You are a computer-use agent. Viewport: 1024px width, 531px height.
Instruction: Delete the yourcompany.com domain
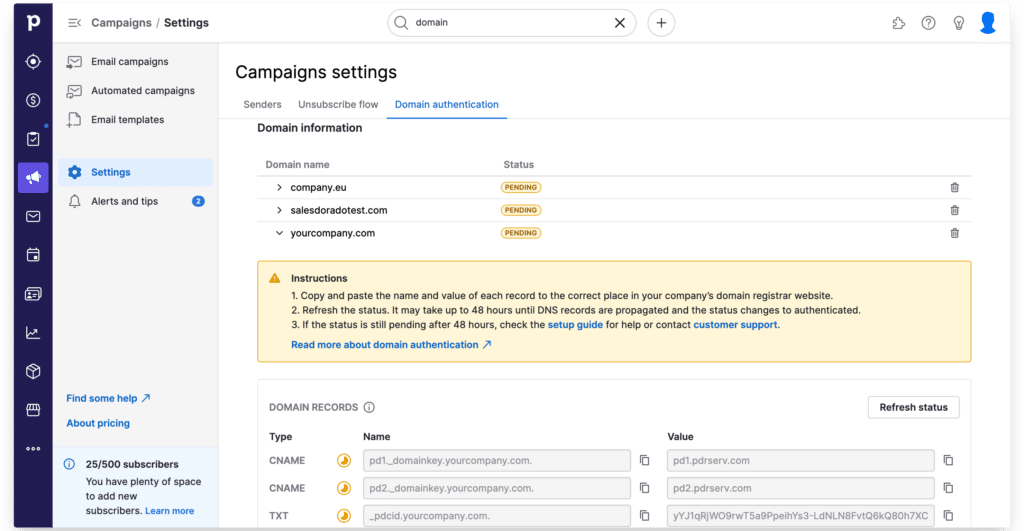tap(954, 233)
